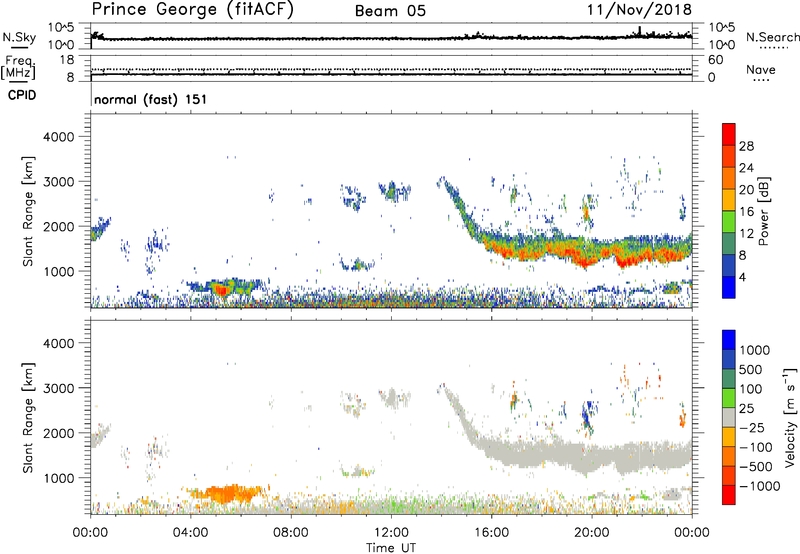Click the '60' tick on Nave axis
Screen dimensions: 800x554
click(x=716, y=60)
